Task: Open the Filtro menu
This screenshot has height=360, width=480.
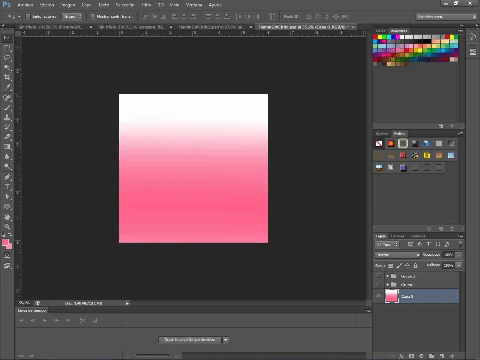Action: (146, 5)
